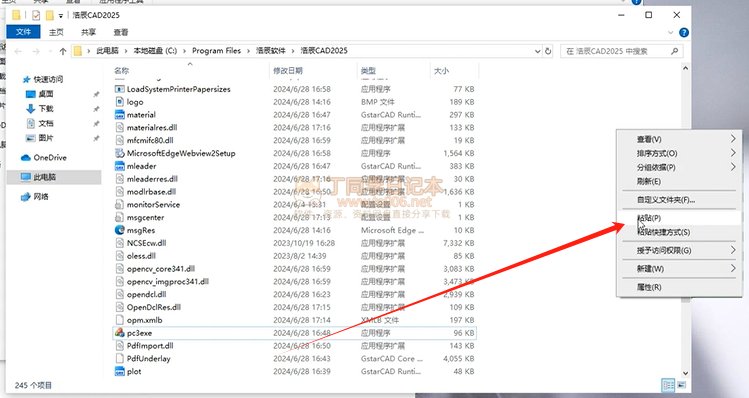Open quick access toolbar customize dropdown
749x398 pixels.
coord(61,16)
